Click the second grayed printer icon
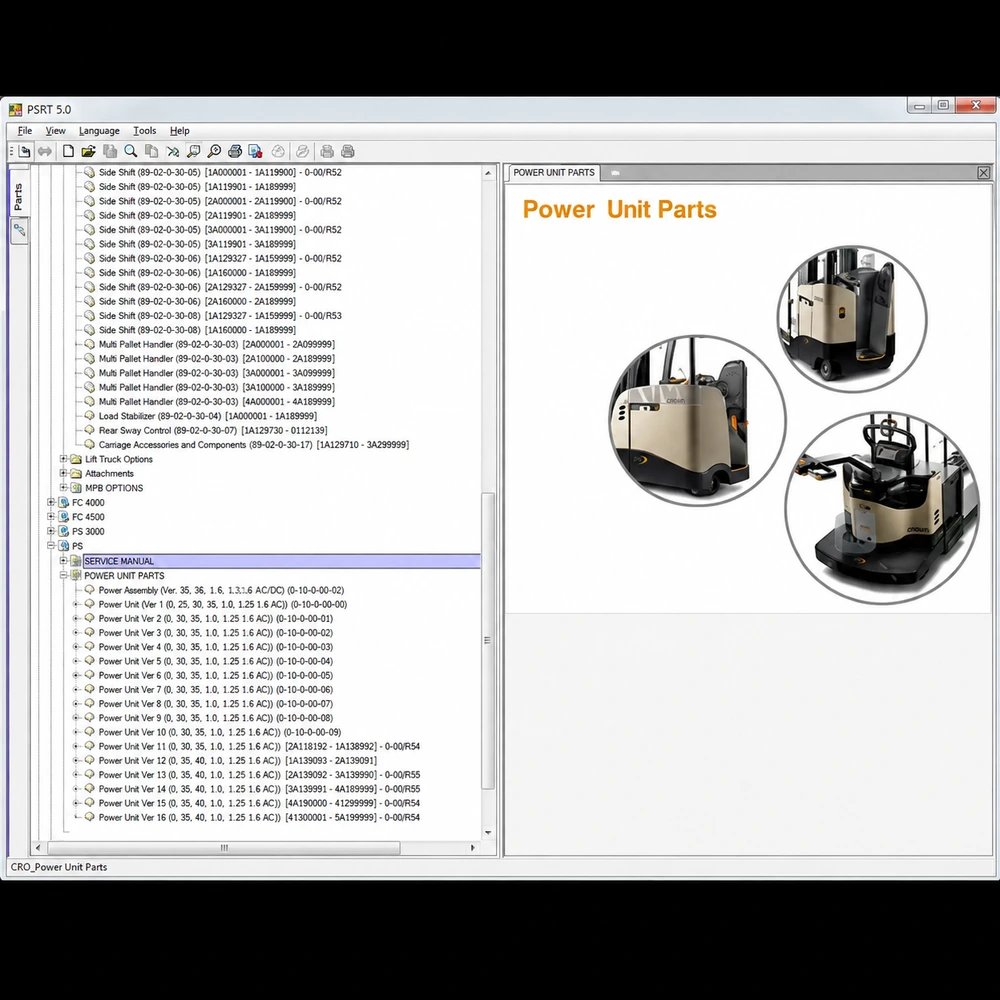The width and height of the screenshot is (1000, 1000). (x=348, y=151)
